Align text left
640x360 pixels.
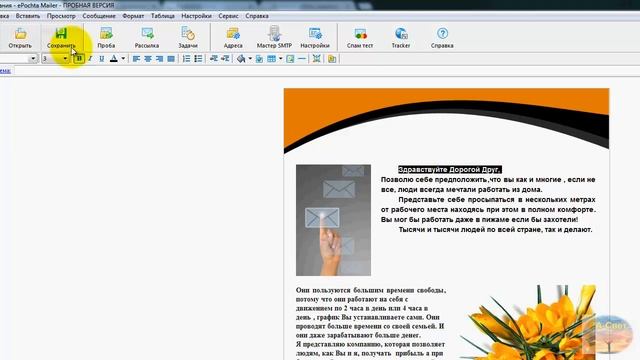(136, 59)
